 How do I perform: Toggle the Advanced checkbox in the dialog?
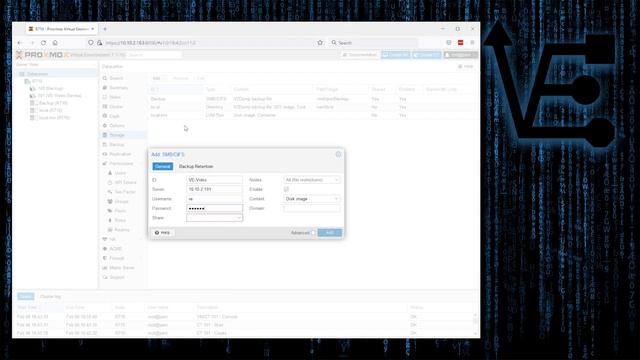pyautogui.click(x=313, y=233)
